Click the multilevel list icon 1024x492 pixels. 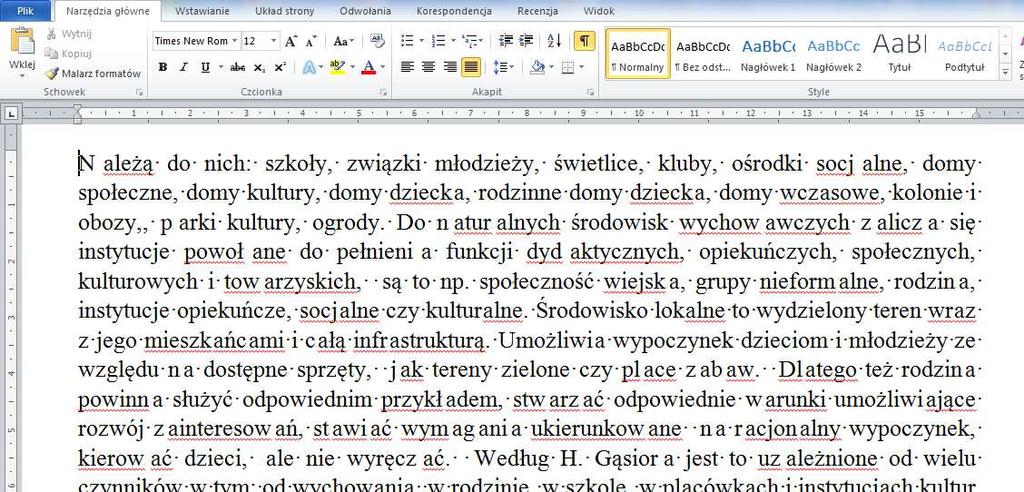[x=469, y=41]
